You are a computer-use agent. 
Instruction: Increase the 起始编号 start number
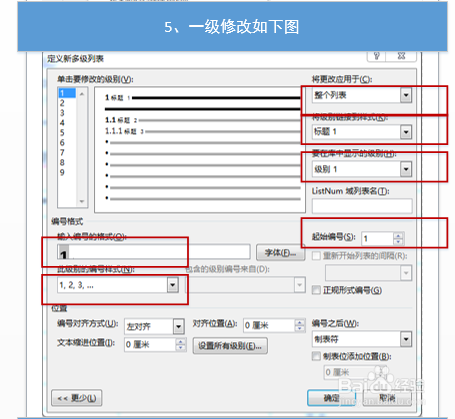(398, 235)
